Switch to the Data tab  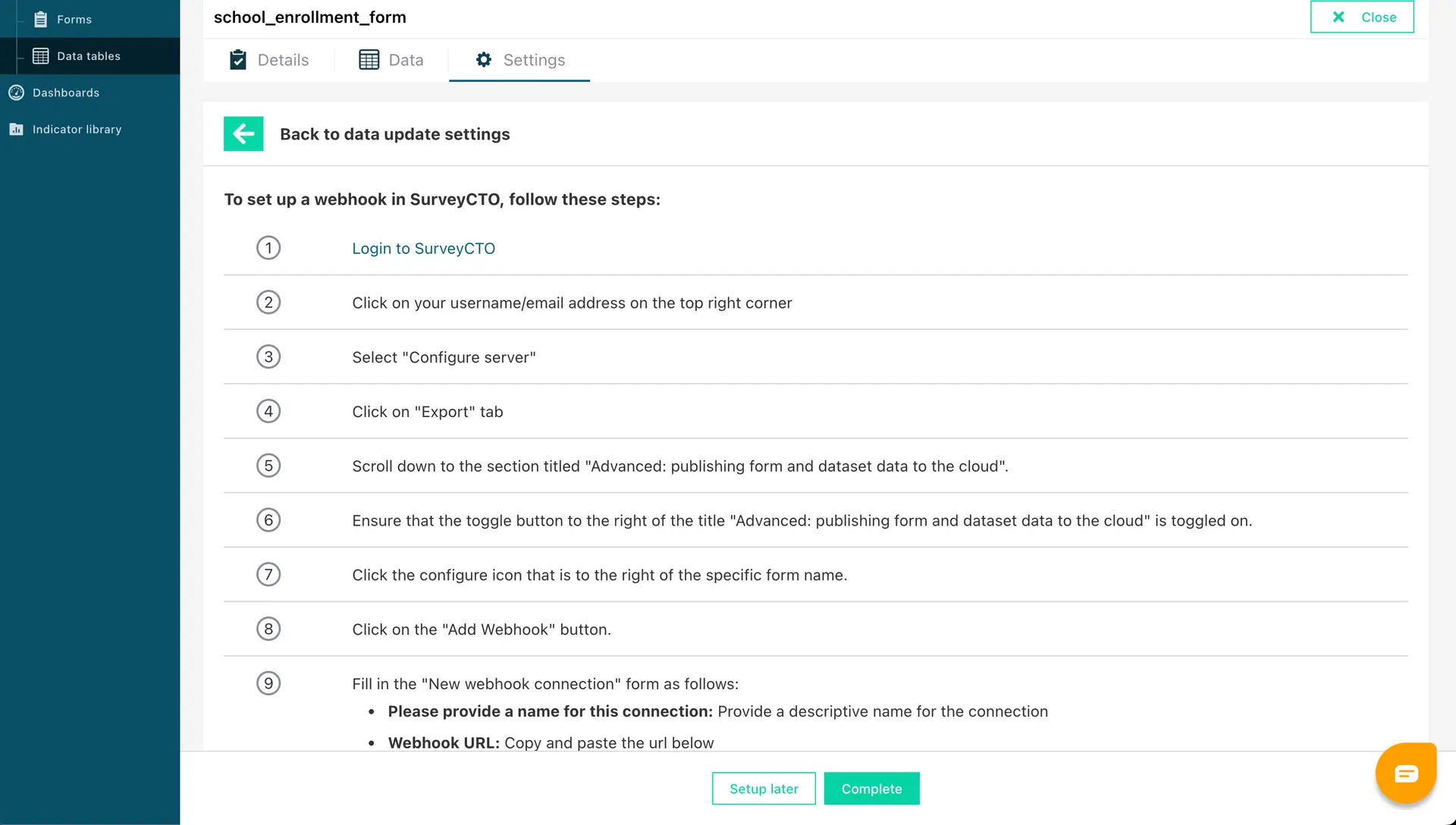click(406, 60)
